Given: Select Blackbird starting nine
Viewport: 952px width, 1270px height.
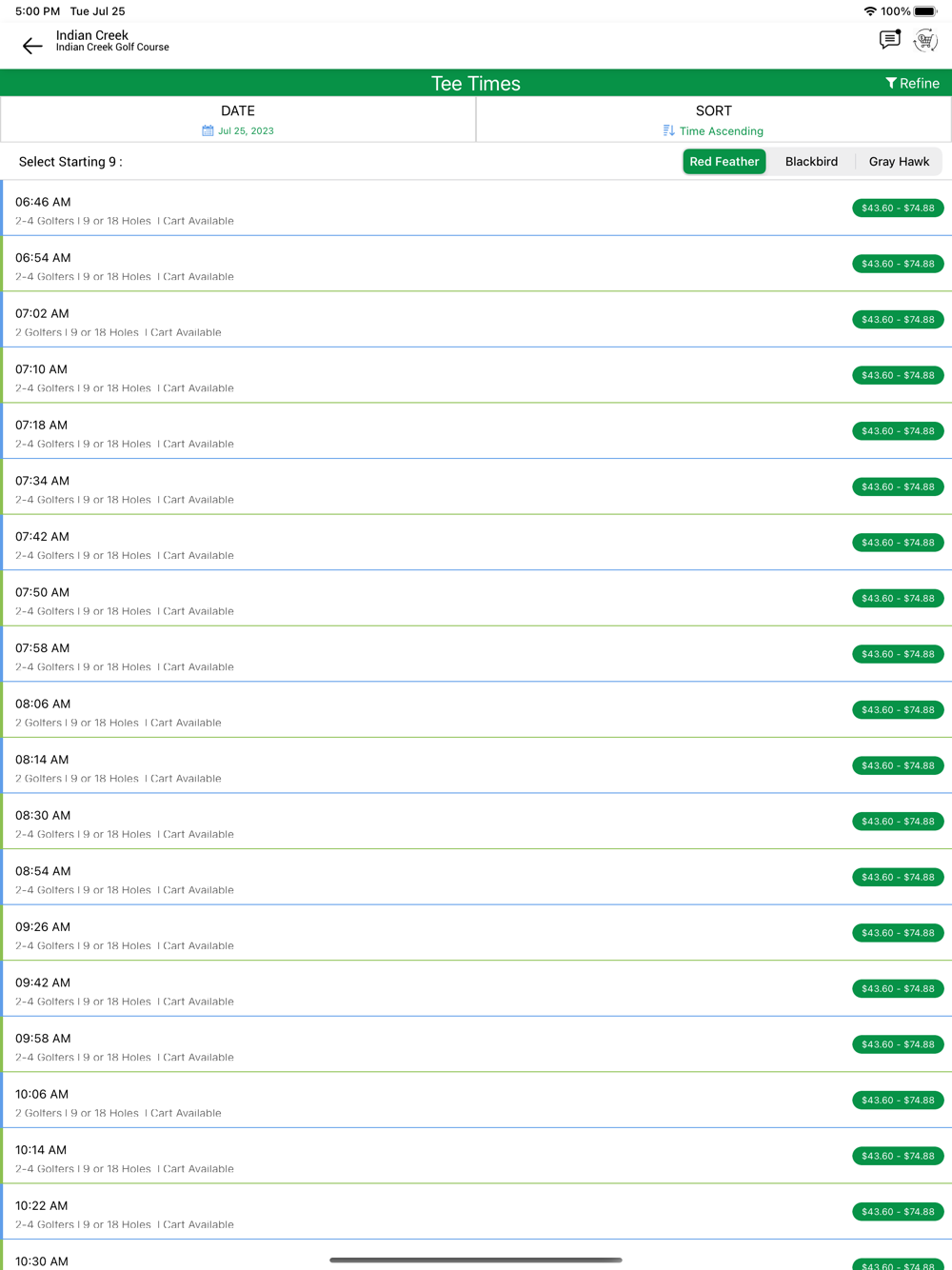Looking at the screenshot, I should tap(811, 162).
